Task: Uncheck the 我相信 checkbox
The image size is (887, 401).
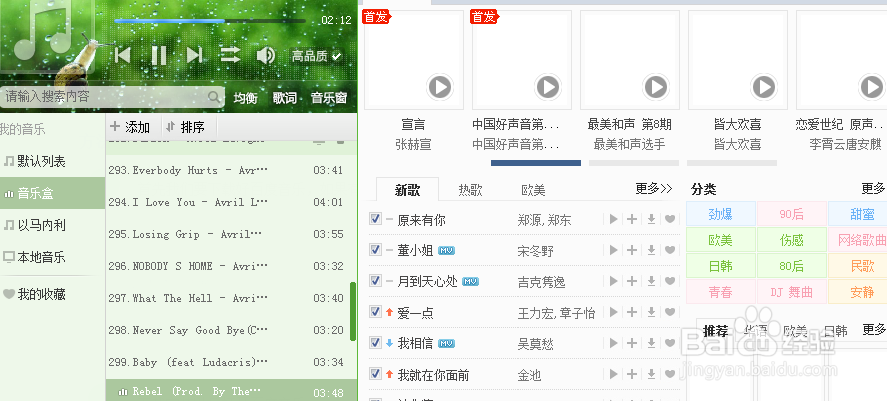Action: (x=375, y=343)
